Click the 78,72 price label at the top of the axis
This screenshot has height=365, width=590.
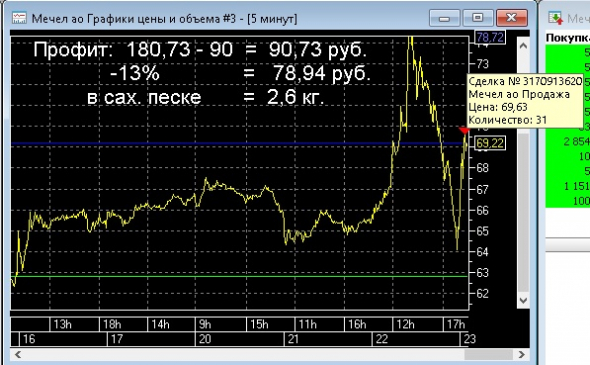tap(490, 37)
